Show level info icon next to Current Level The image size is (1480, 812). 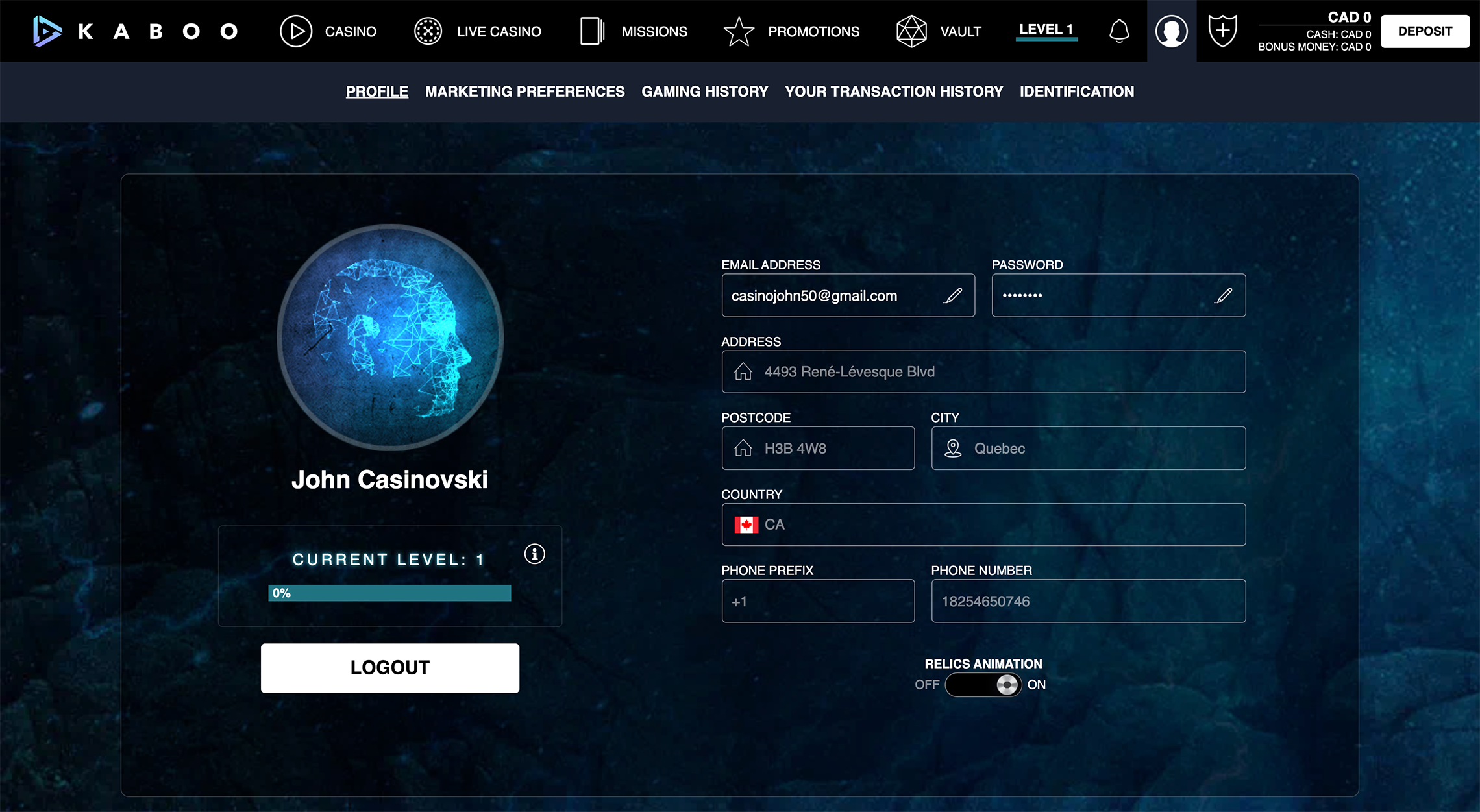coord(534,554)
